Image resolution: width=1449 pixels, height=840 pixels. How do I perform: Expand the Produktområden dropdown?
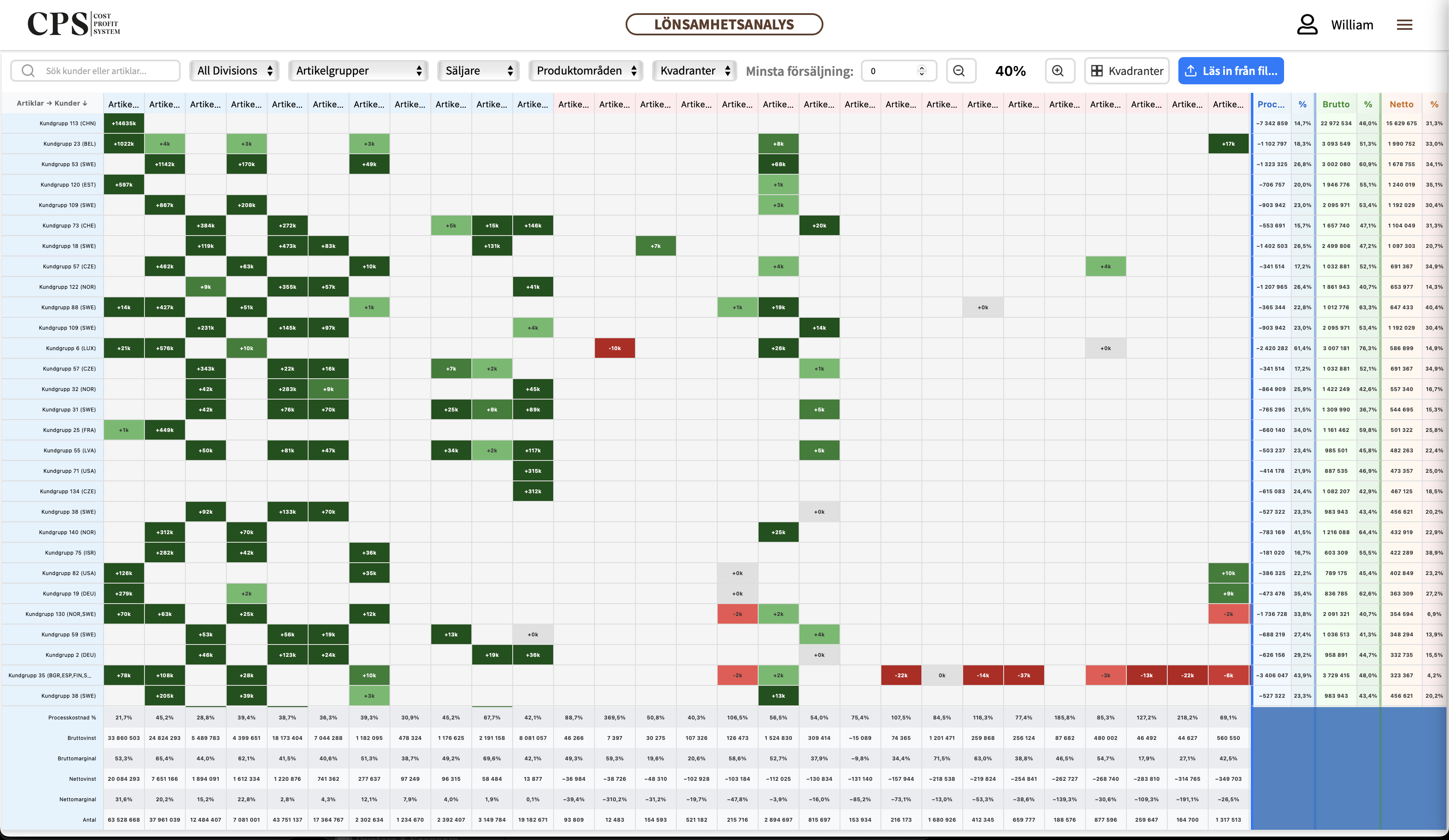[586, 71]
